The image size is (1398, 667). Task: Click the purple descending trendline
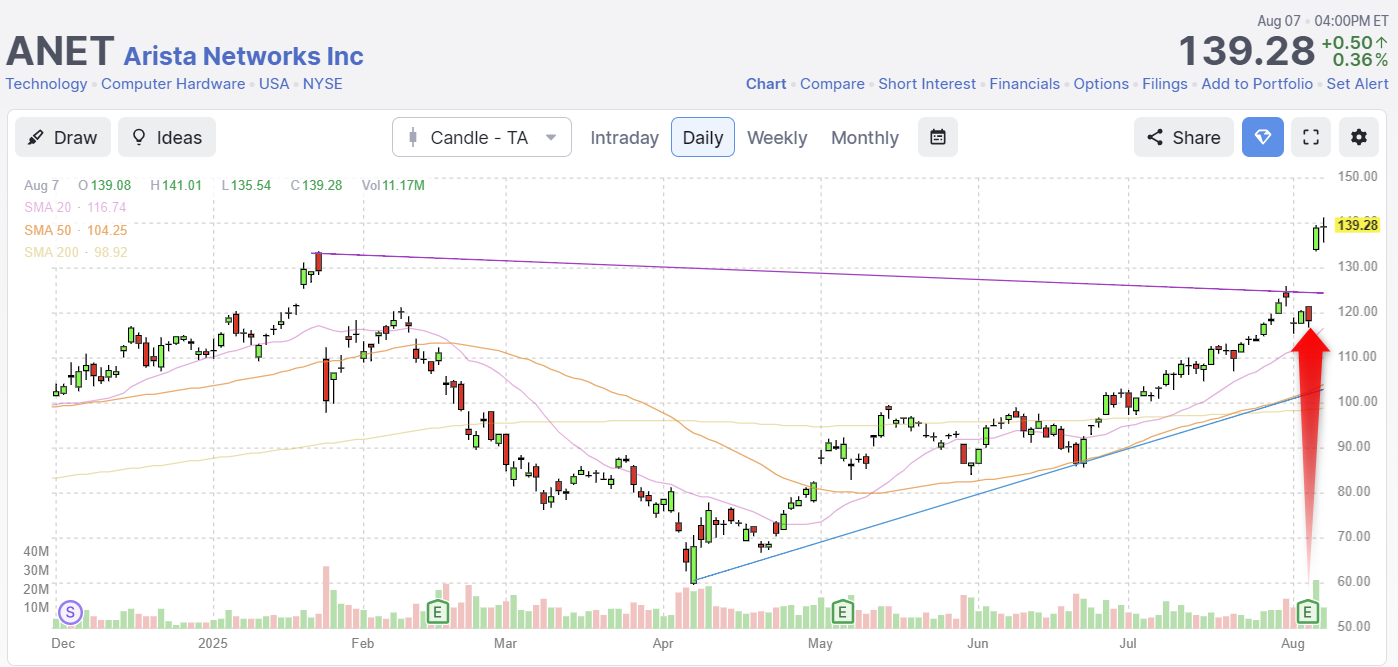820,273
